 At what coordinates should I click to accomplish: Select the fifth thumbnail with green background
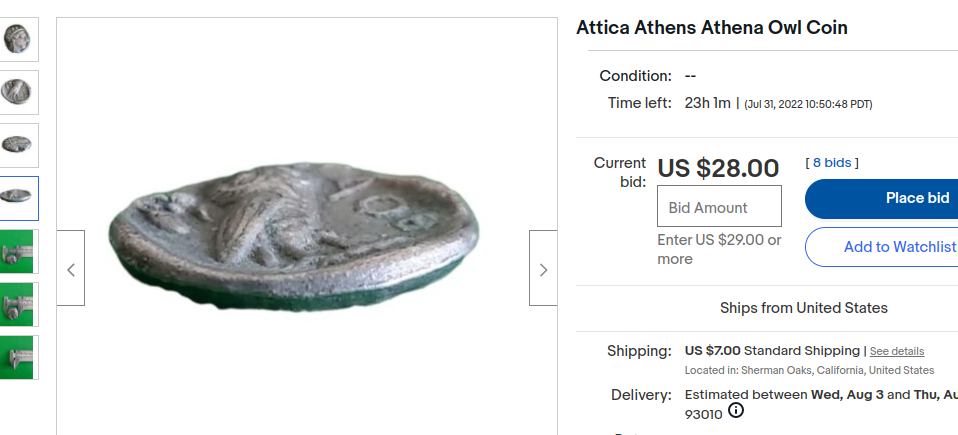17,251
